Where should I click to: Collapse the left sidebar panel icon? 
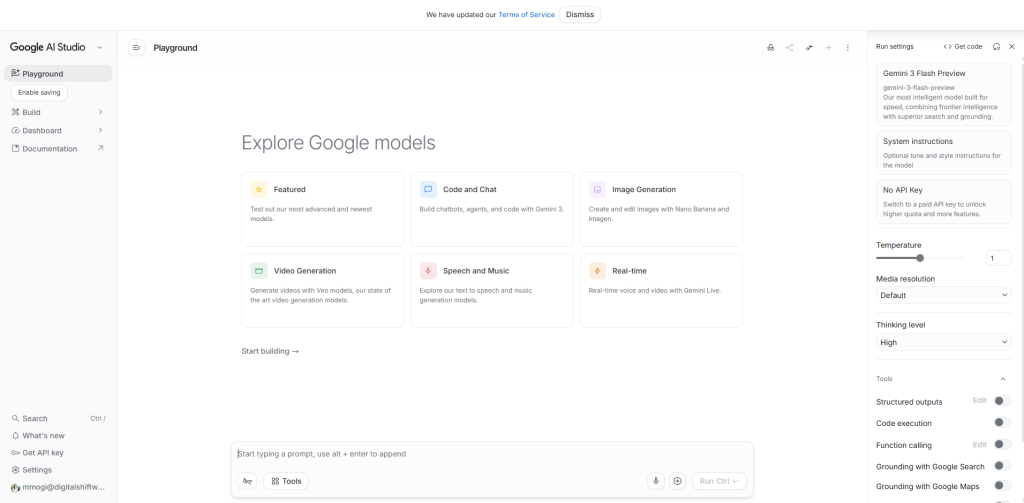[137, 48]
